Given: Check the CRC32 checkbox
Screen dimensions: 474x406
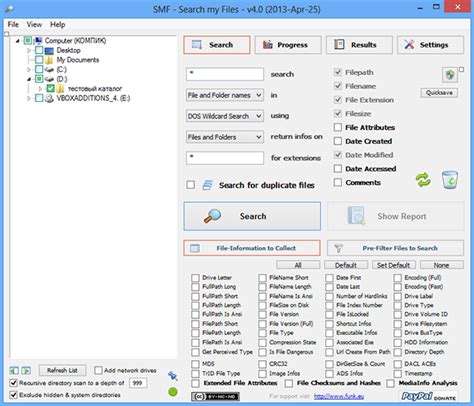Looking at the screenshot, I should pyautogui.click(x=262, y=364).
